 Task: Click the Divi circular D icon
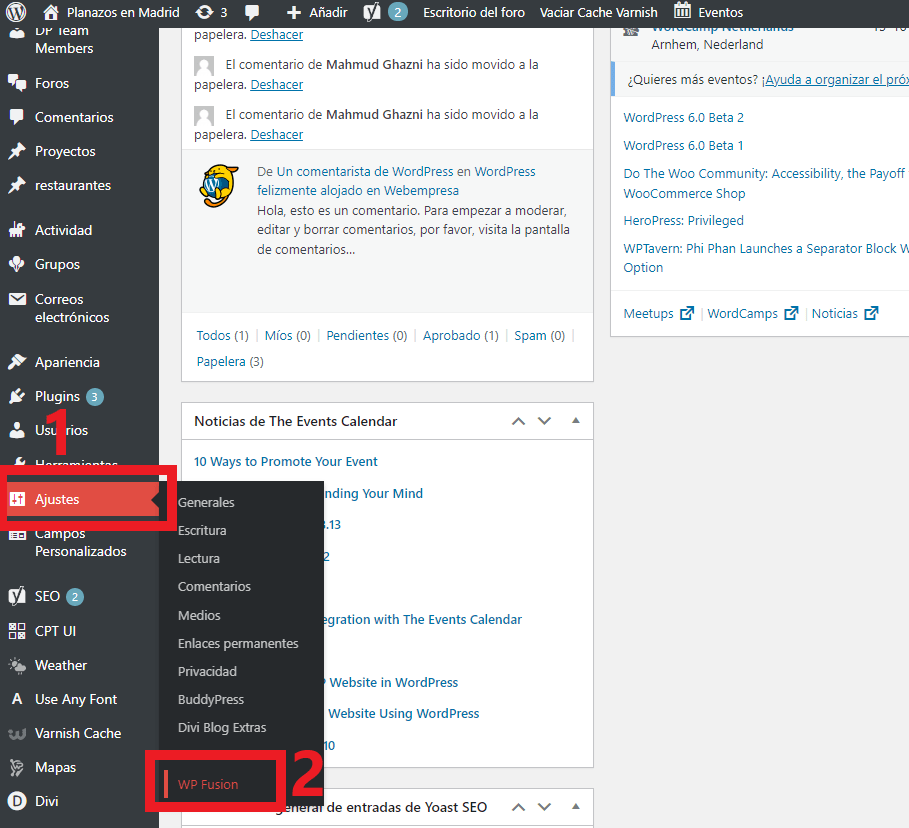coord(17,801)
